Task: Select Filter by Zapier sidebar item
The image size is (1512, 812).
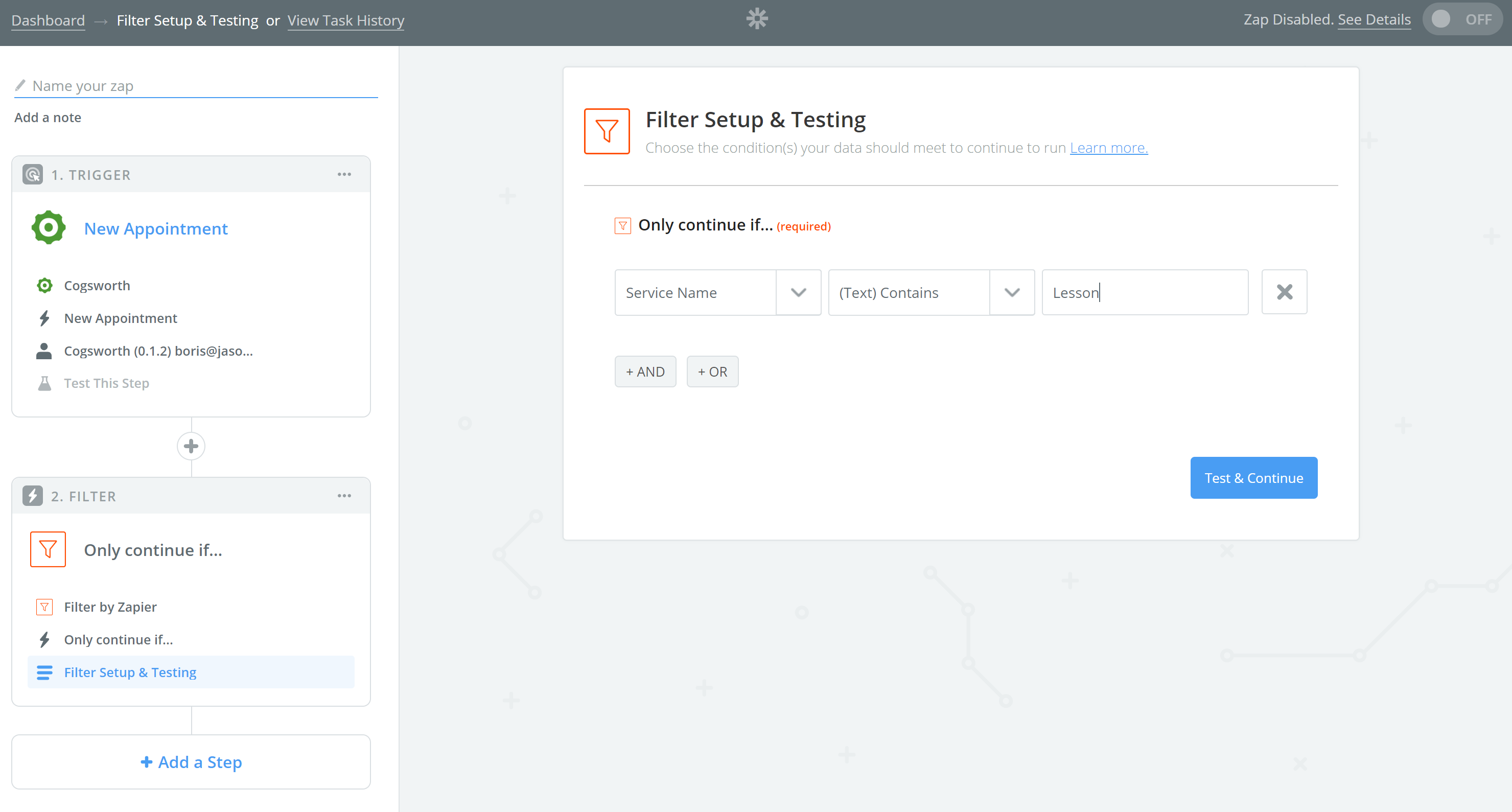Action: click(110, 607)
